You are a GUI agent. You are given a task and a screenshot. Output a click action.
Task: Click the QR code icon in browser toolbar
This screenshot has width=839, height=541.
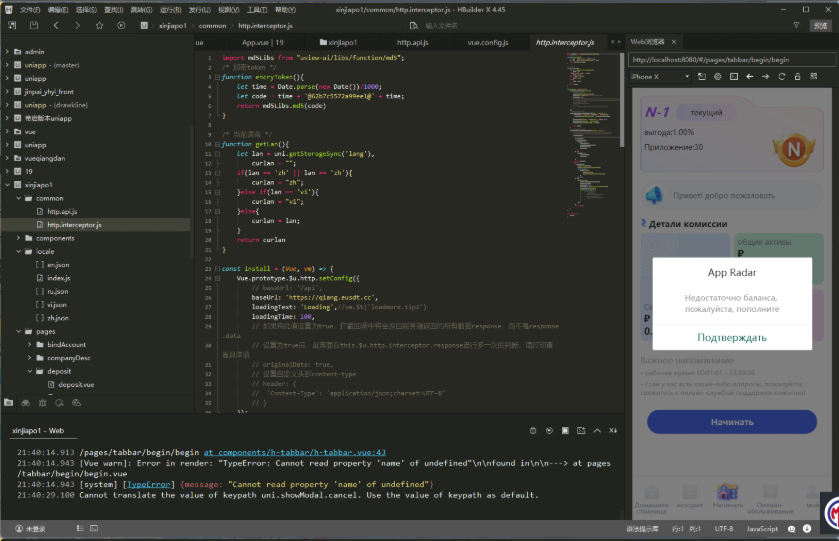tap(814, 77)
